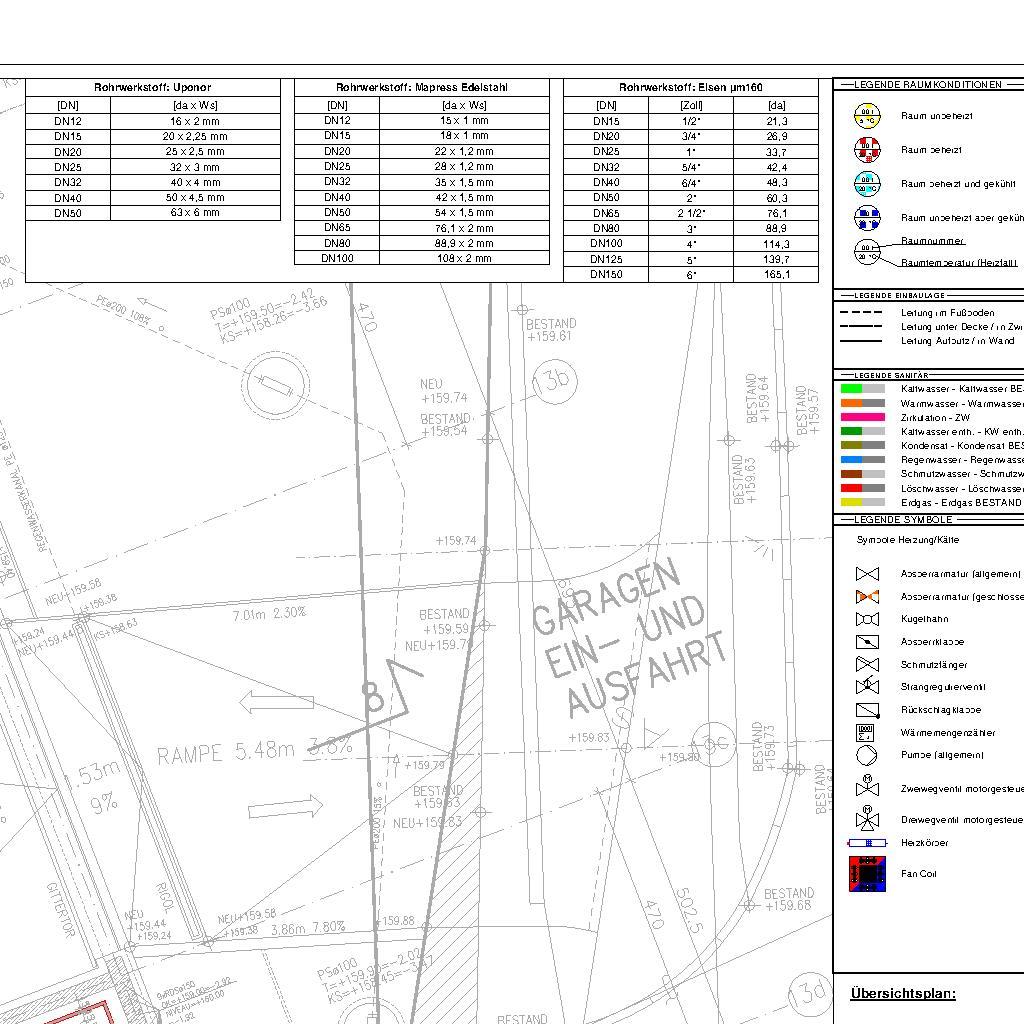Select the red Löschwasser color swatch
Screen dimensions: 1024x1024
(862, 488)
